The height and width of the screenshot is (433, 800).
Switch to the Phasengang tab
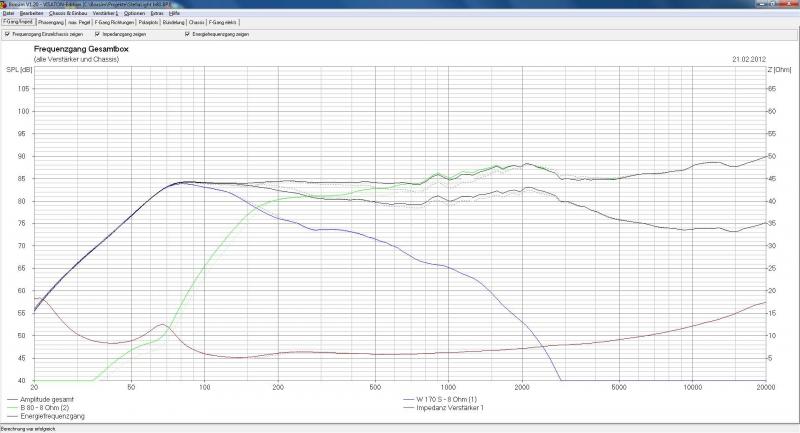51,21
